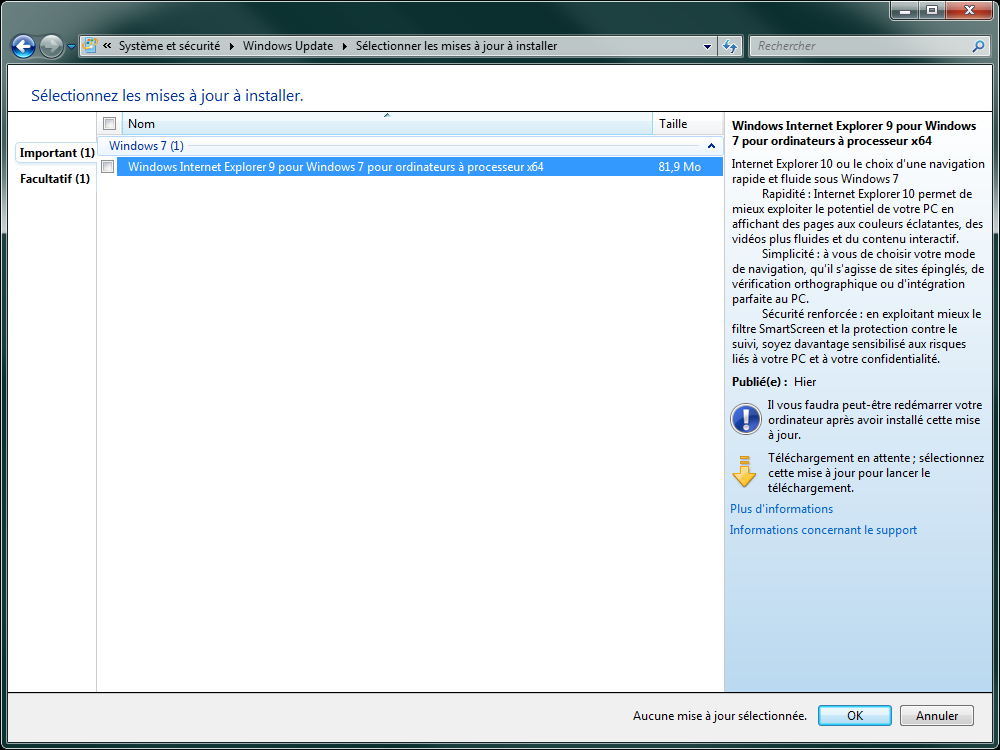Open the recent pages dropdown arrow
This screenshot has width=1000, height=750.
coord(71,47)
